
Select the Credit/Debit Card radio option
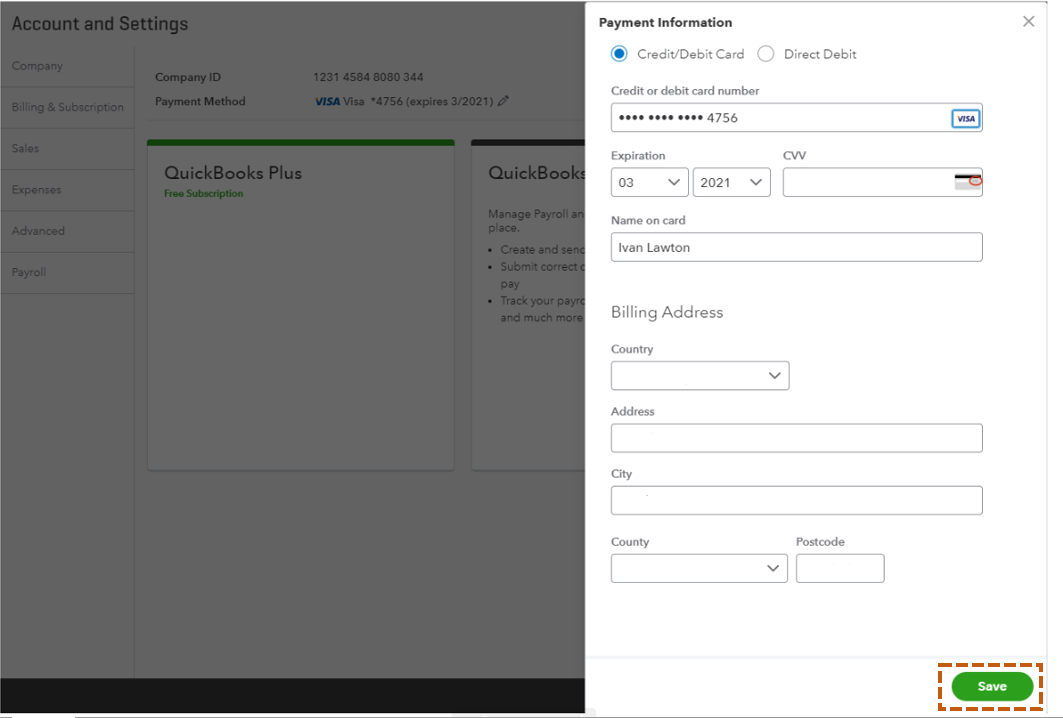pyautogui.click(x=619, y=54)
